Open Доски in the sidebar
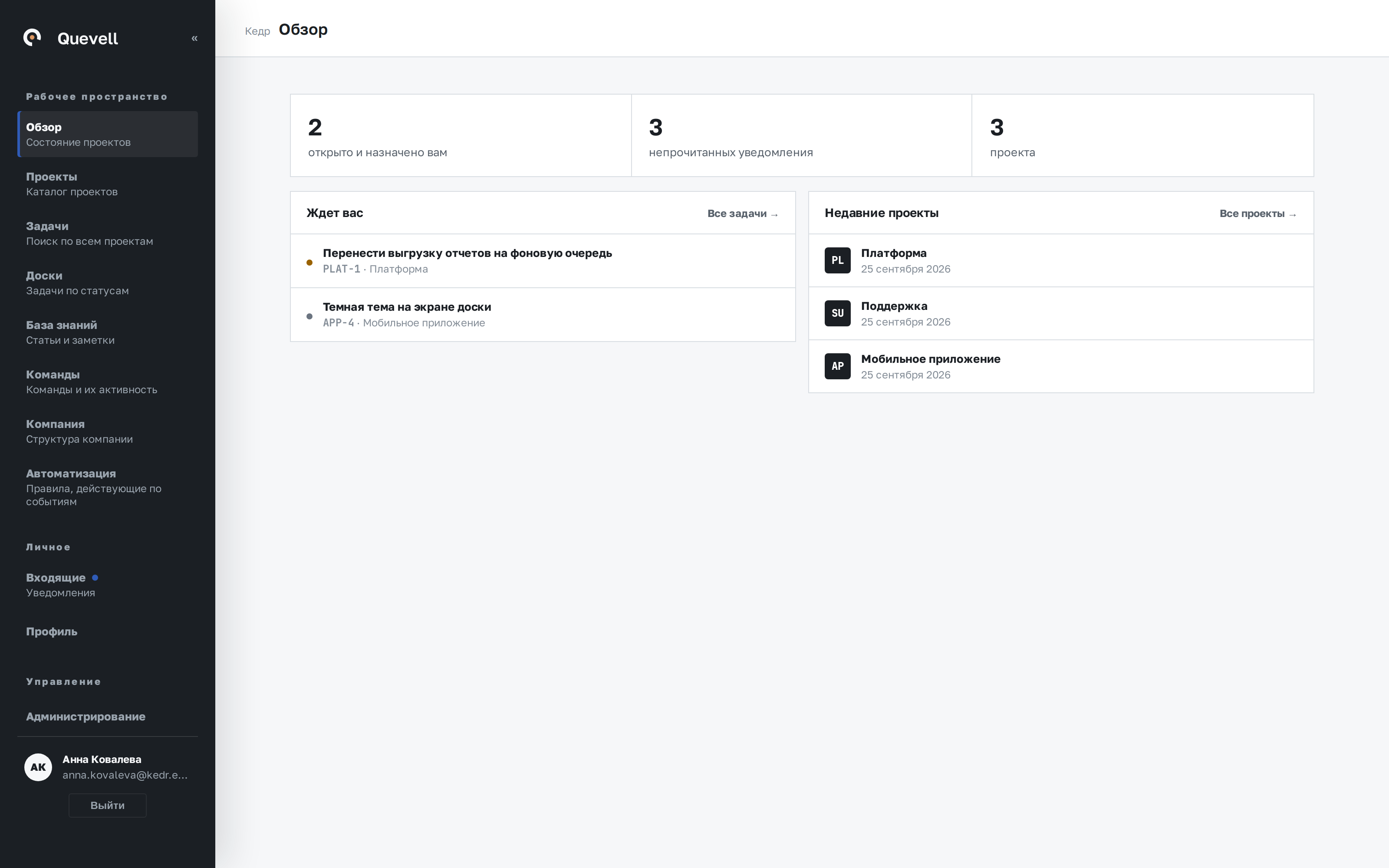Image resolution: width=1389 pixels, height=868 pixels. point(108,283)
